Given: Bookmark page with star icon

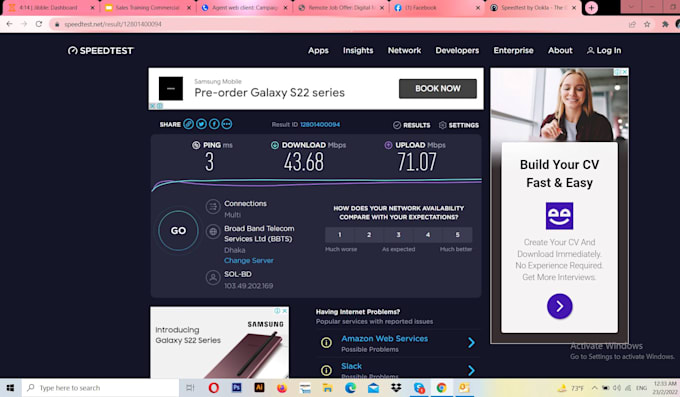Looking at the screenshot, I should [647, 24].
